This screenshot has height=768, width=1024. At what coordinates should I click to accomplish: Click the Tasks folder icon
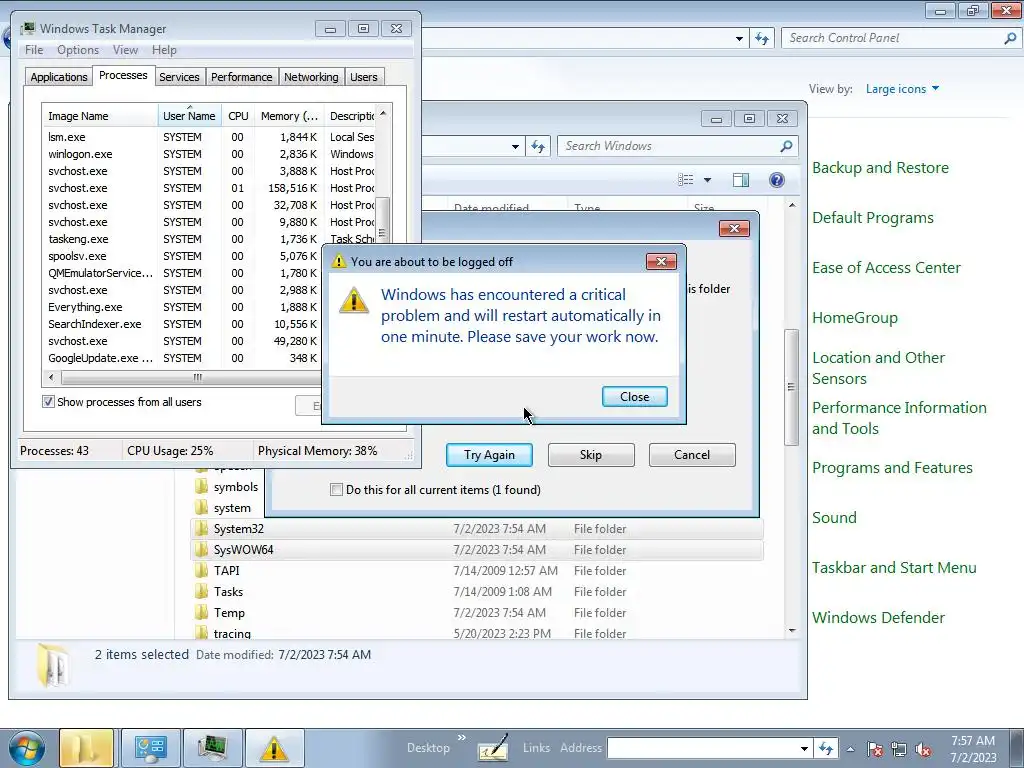[202, 592]
